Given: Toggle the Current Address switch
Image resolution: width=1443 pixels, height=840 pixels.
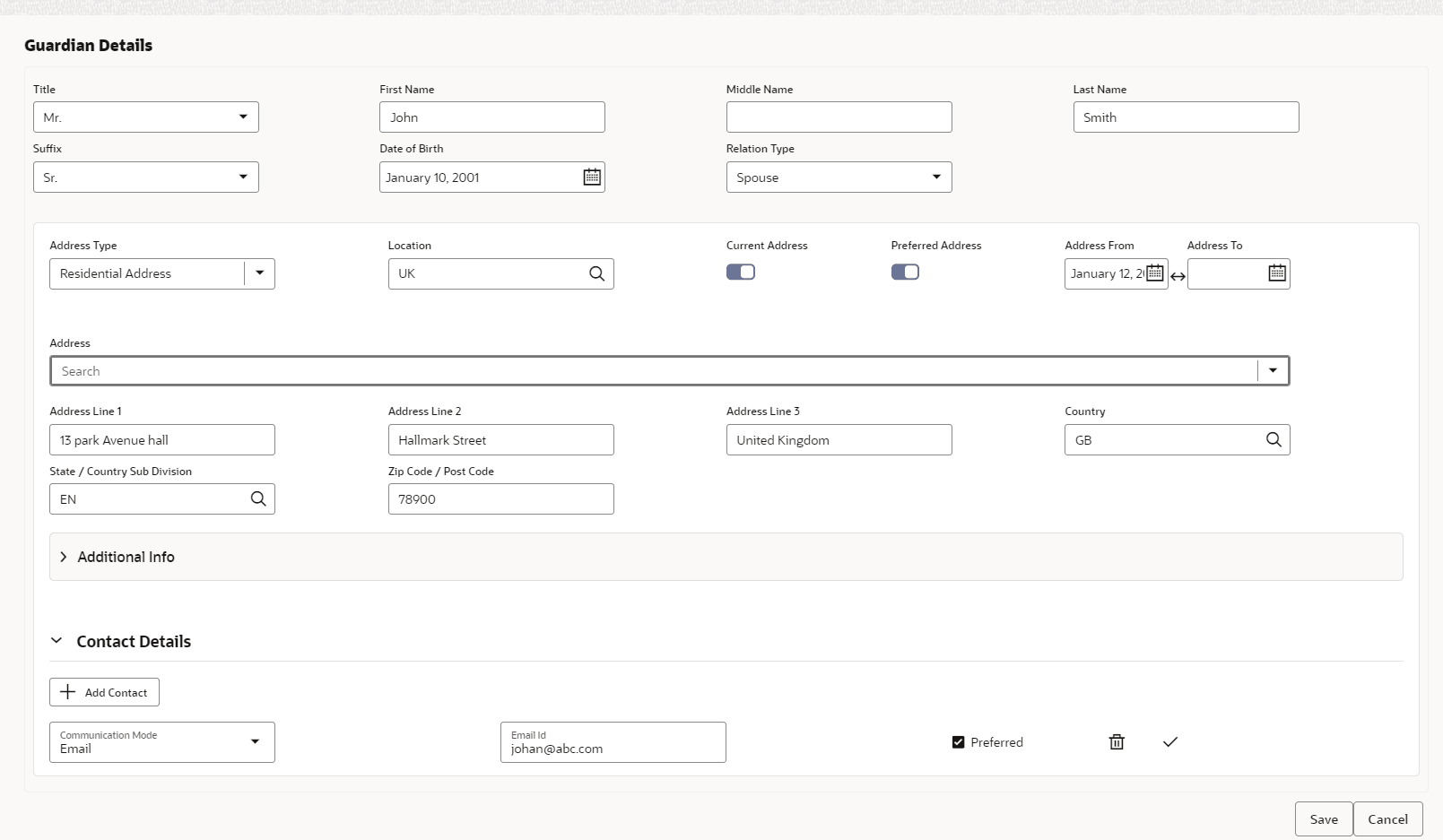Looking at the screenshot, I should pyautogui.click(x=741, y=273).
